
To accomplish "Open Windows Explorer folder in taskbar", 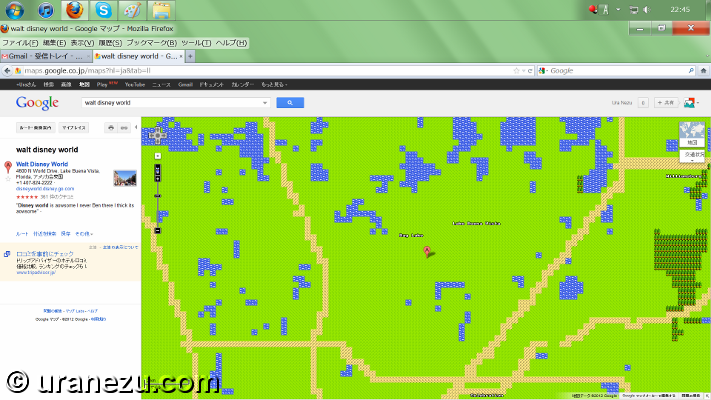I will (161, 10).
